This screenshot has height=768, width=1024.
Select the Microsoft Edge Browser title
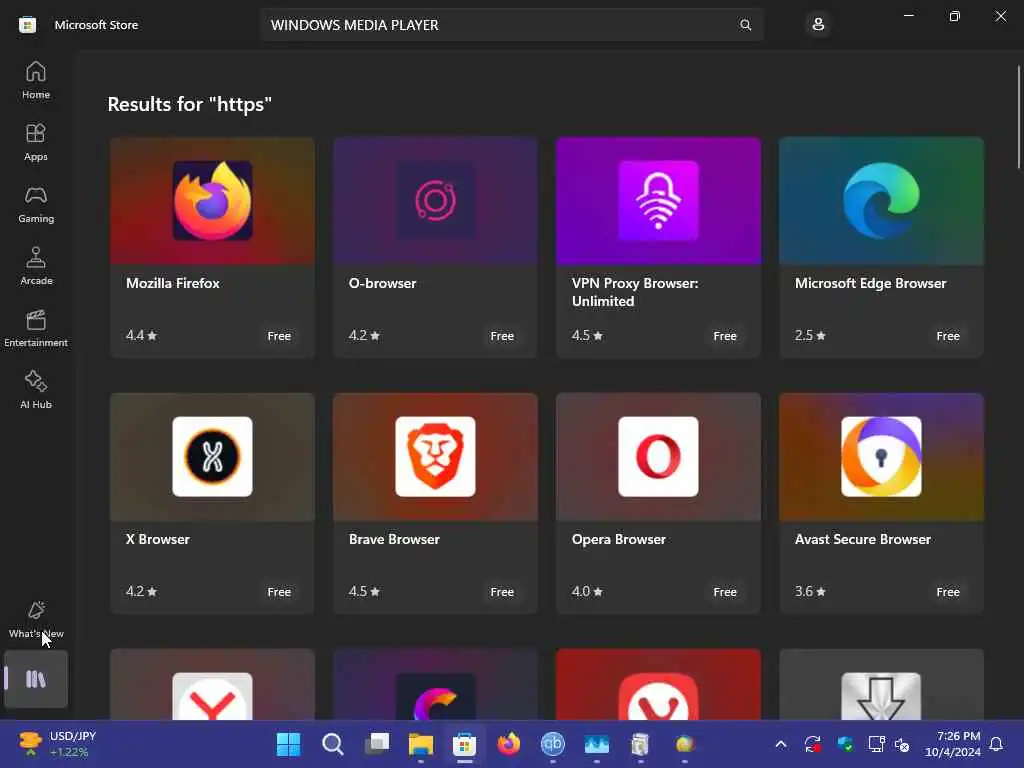pos(871,283)
